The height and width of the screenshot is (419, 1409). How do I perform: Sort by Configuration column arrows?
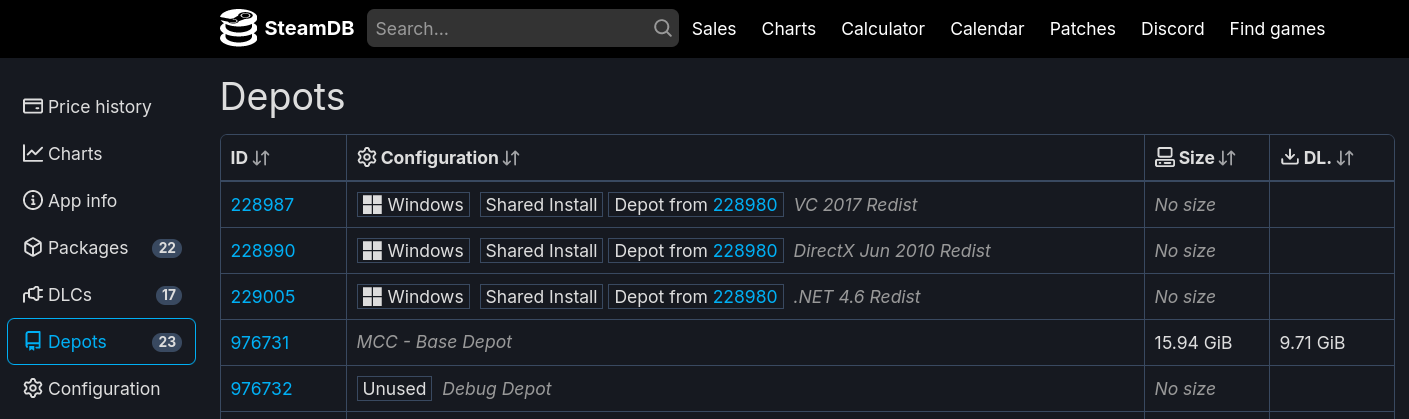pyautogui.click(x=511, y=158)
